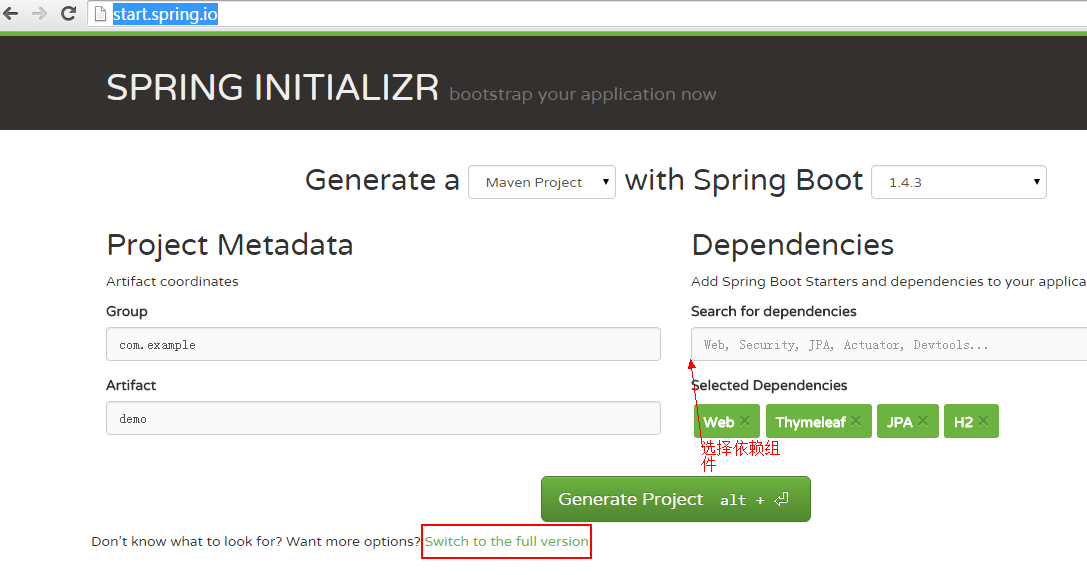
Task: Click 'with Spring Boot' heading text
Action: [744, 180]
